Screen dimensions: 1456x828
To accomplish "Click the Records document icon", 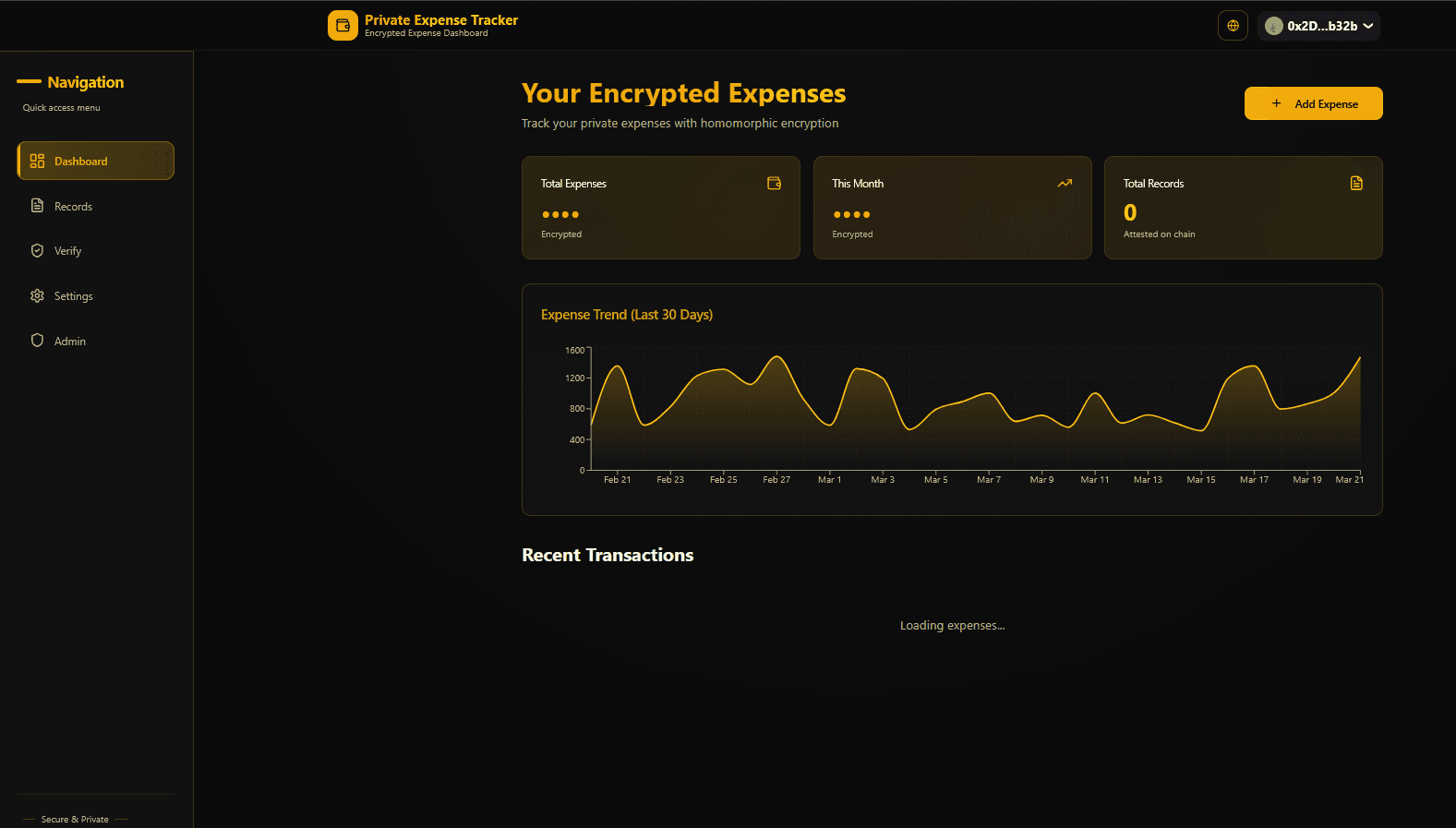I will 37,206.
